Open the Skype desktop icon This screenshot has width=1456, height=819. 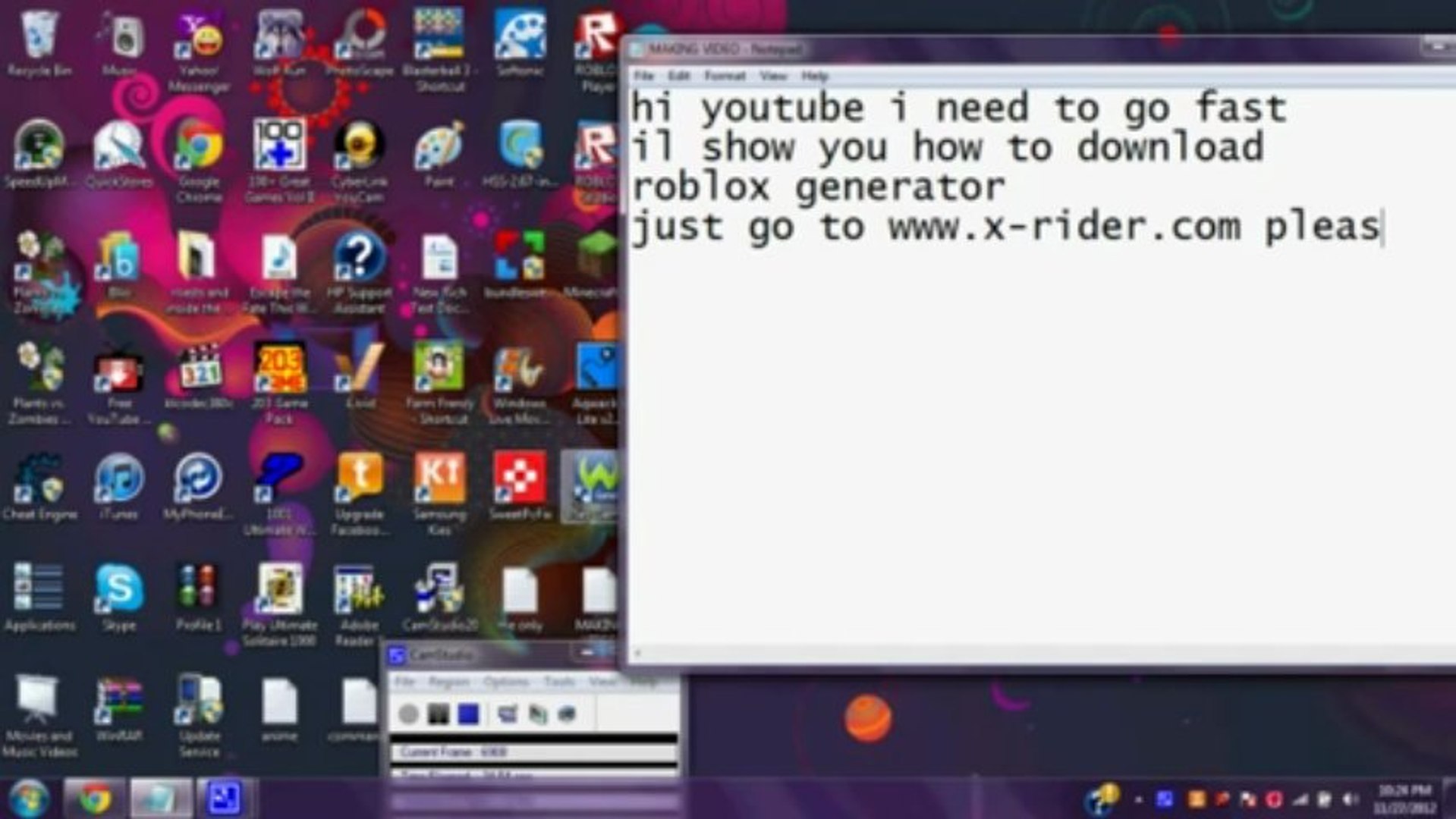(119, 599)
